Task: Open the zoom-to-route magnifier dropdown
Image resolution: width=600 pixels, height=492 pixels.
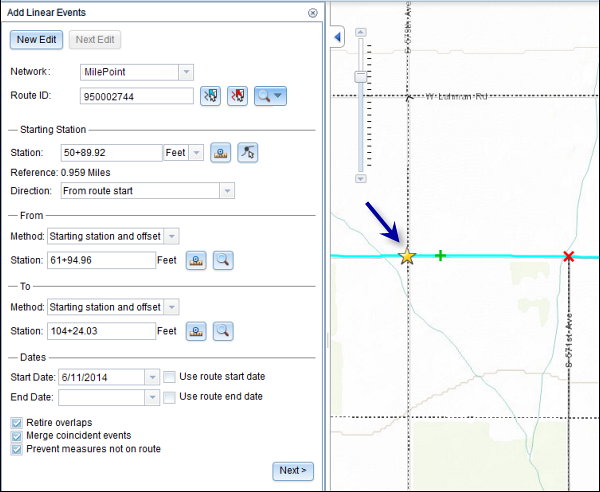Action: (x=279, y=96)
